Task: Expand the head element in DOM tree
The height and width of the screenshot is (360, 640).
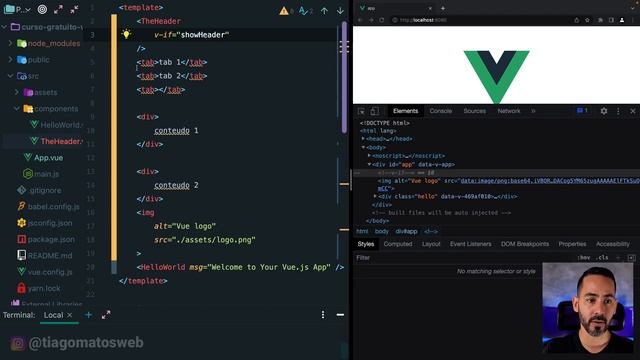Action: pos(363,139)
